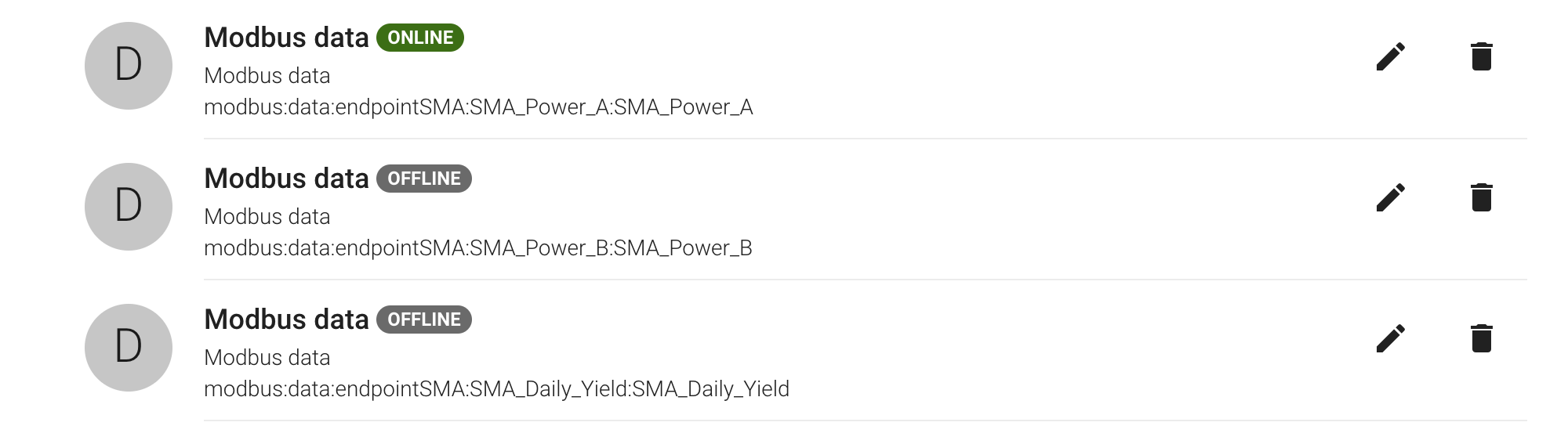The image size is (1568, 426).
Task: Select UID modbus:data:endpointSMA:SMA_Power_B:SMA_Power_B
Action: coord(478,248)
